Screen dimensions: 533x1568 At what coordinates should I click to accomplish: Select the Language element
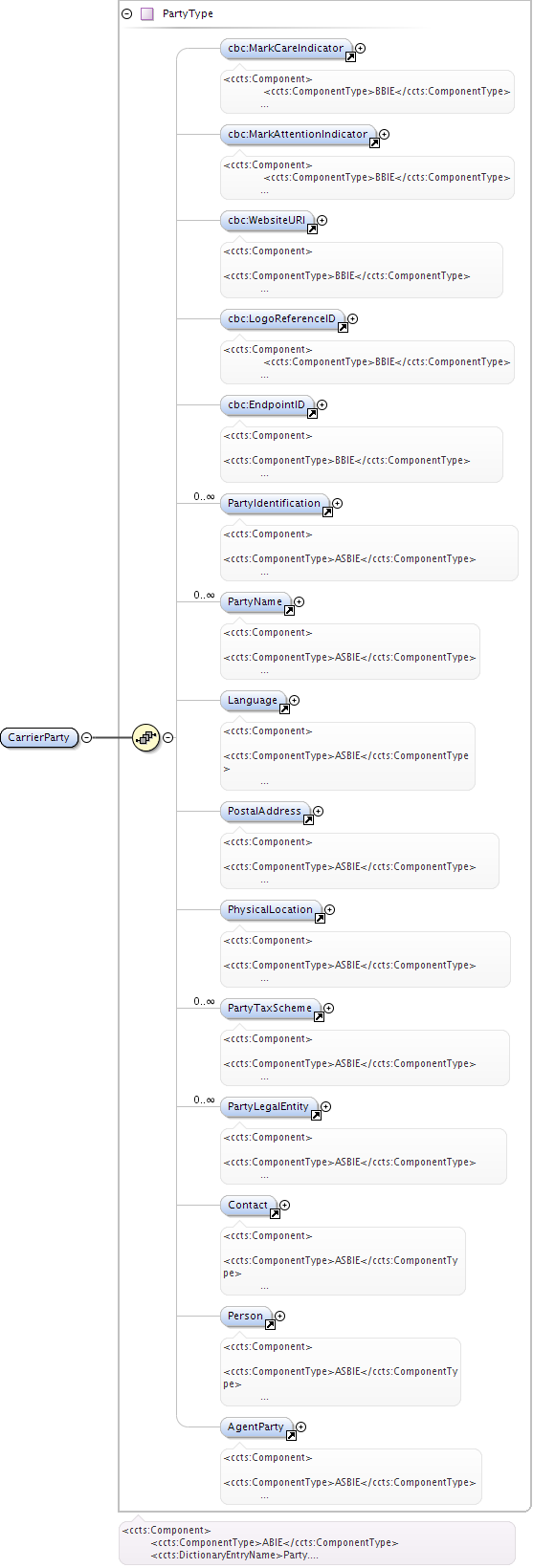coord(253,701)
